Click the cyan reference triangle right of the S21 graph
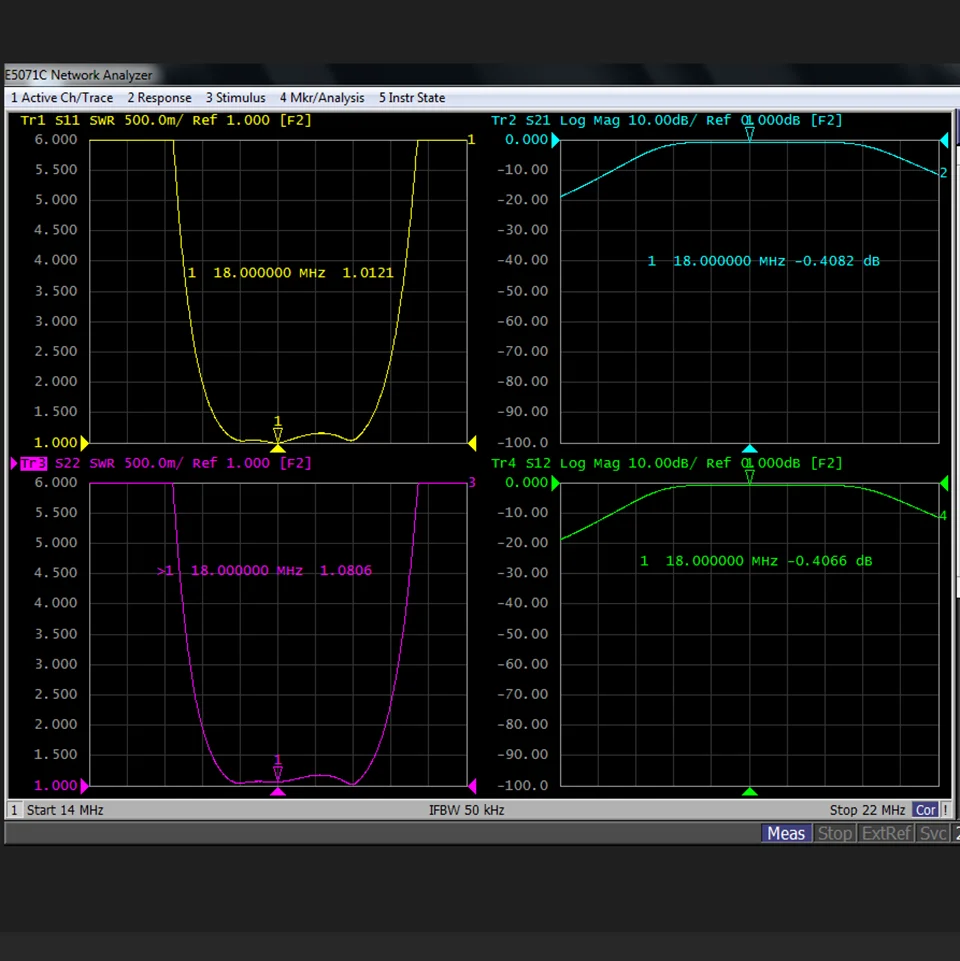 [x=944, y=140]
